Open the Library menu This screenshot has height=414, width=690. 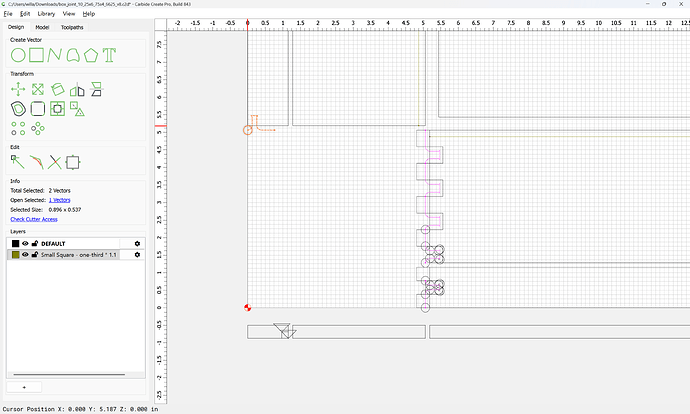pos(46,14)
